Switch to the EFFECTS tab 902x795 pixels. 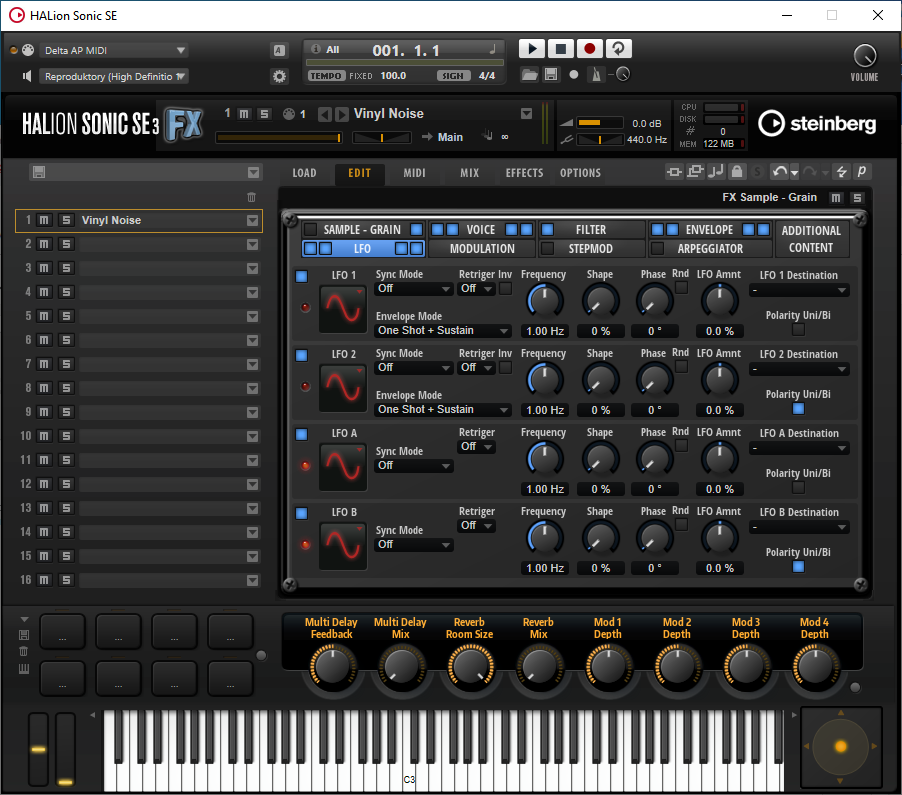(524, 173)
